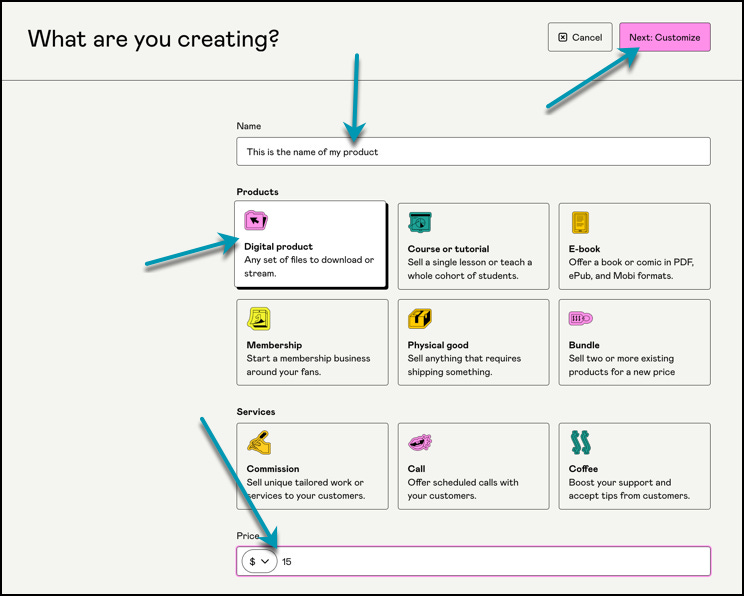This screenshot has width=744, height=596.
Task: Click the E-book reader icon
Action: coord(580,223)
